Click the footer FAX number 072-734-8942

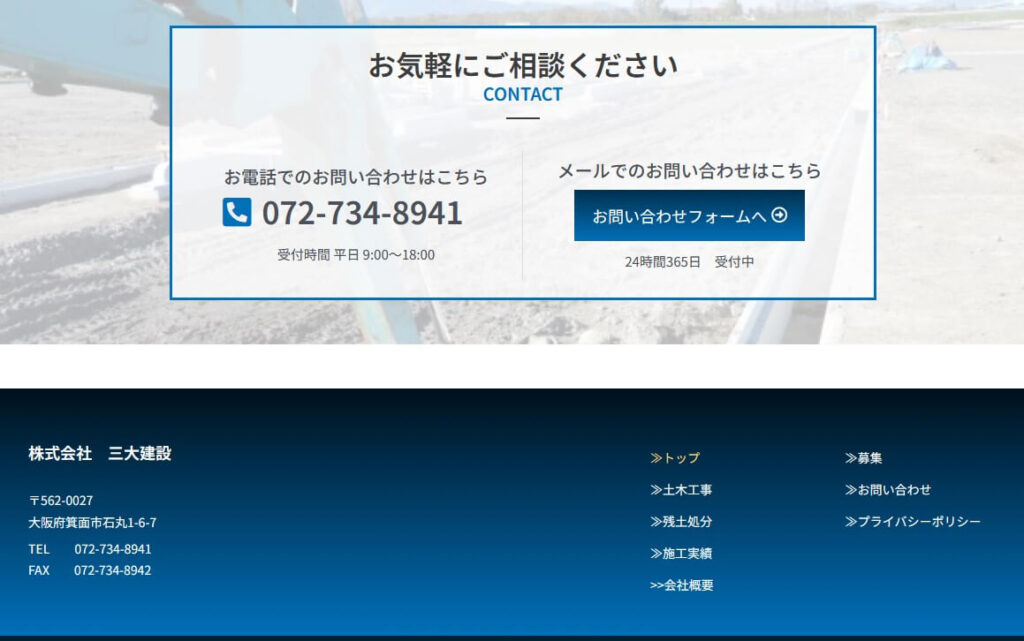coord(112,570)
